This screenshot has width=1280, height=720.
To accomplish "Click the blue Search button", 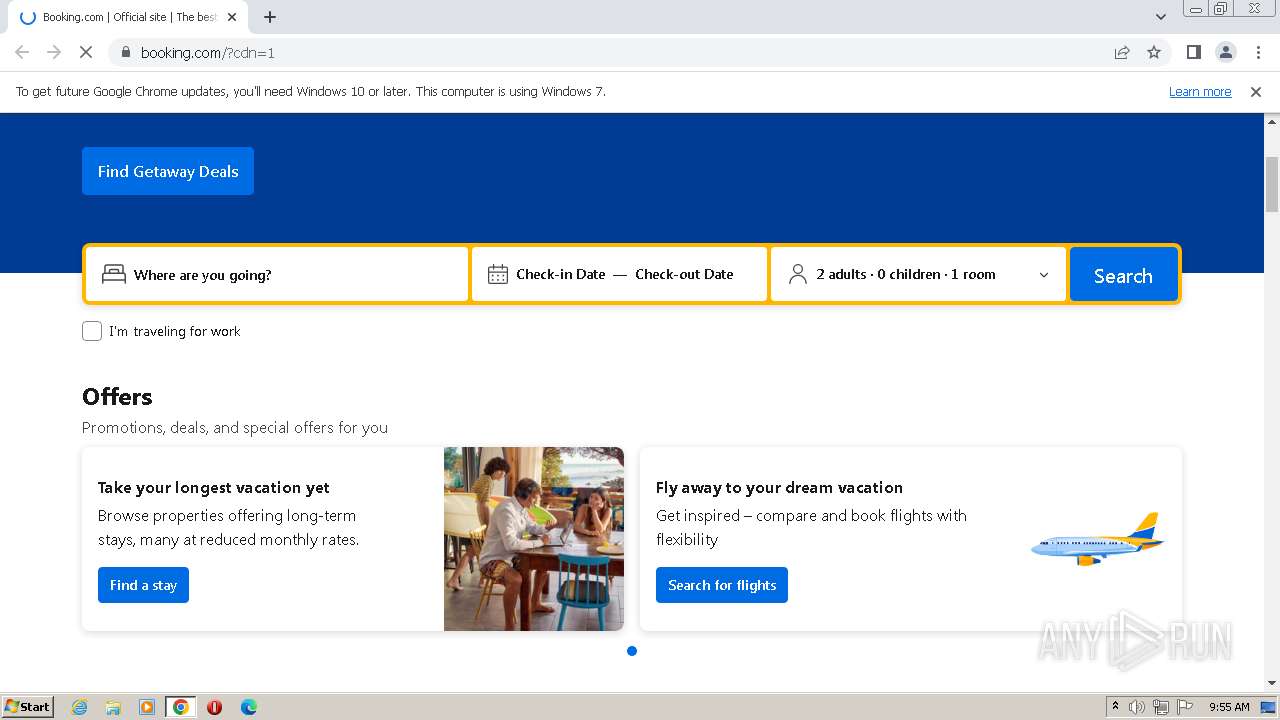I will point(1123,275).
